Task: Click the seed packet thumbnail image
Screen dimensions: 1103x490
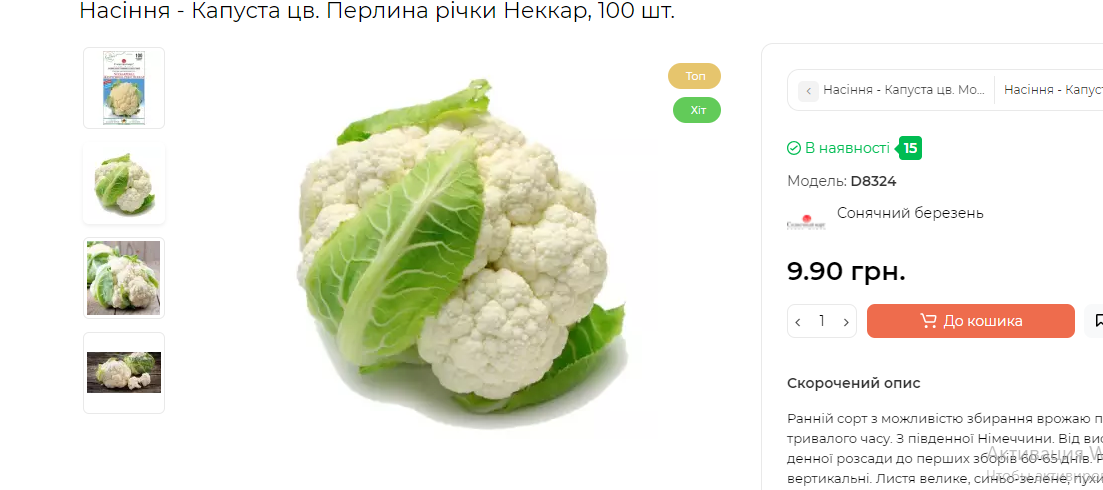Action: [x=124, y=88]
